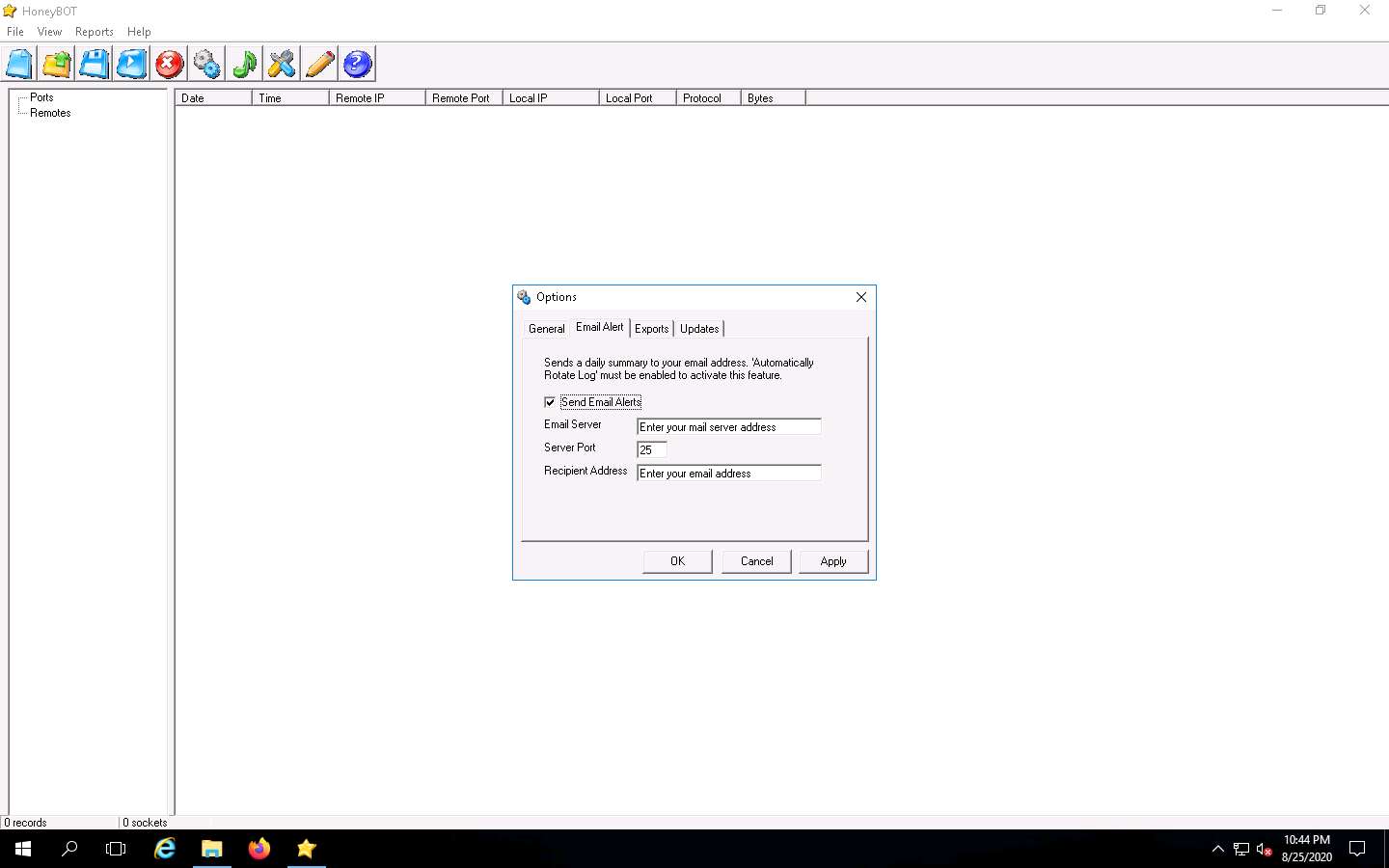The height and width of the screenshot is (868, 1389).
Task: Switch to the Updates tab
Action: click(699, 329)
